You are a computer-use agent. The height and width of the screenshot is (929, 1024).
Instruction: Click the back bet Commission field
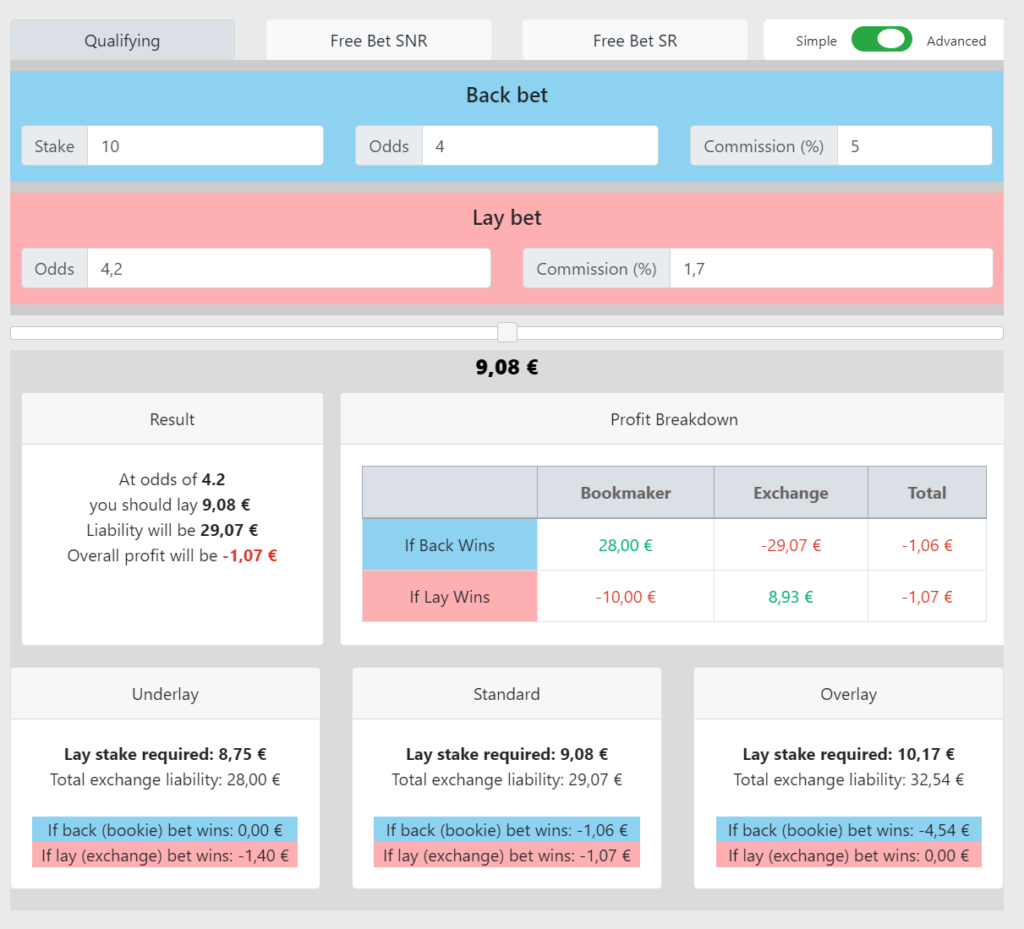click(x=914, y=145)
